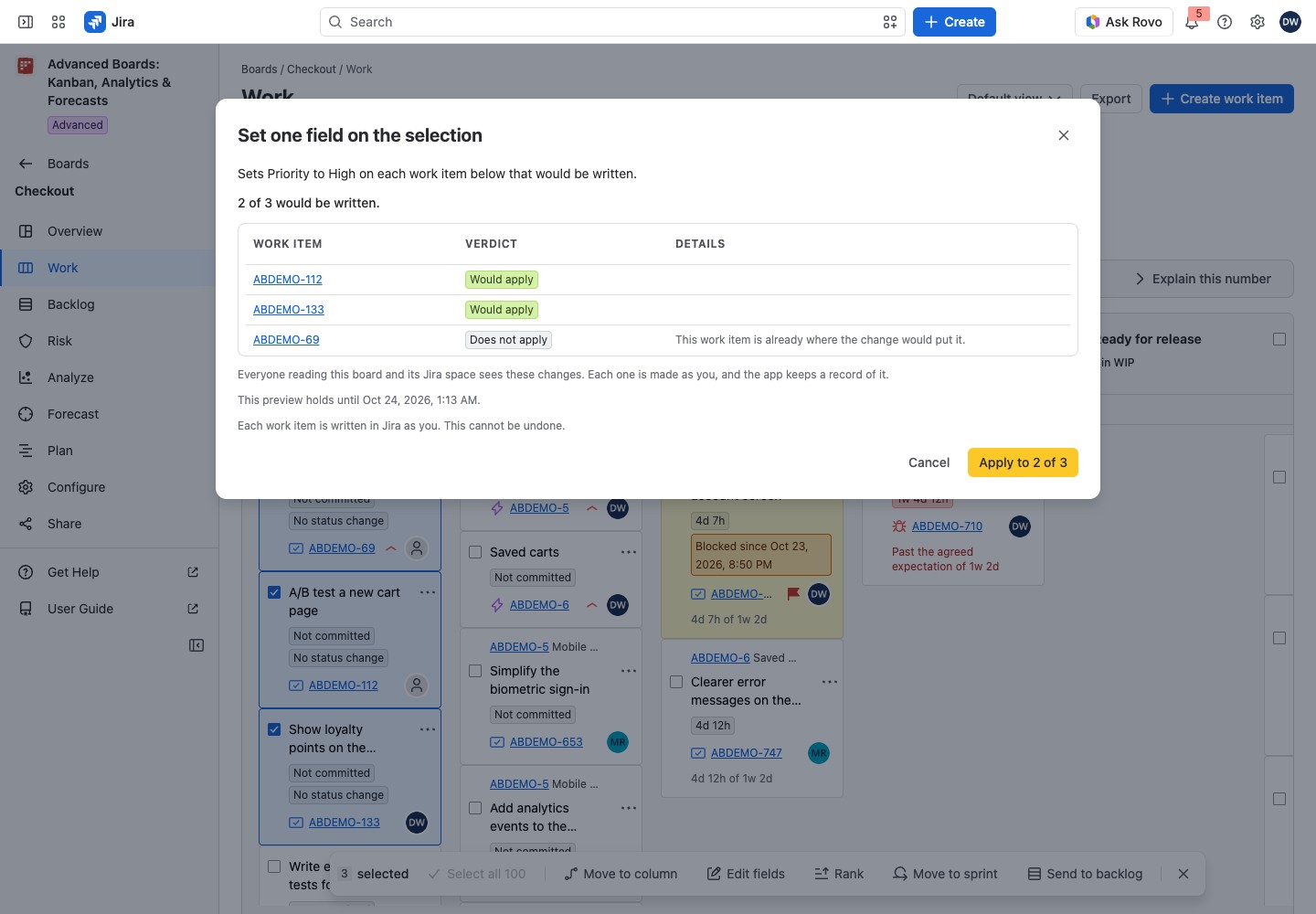Screen dimensions: 1316x914
Task: Check the Add analytics events card checkbox
Action: point(475,808)
